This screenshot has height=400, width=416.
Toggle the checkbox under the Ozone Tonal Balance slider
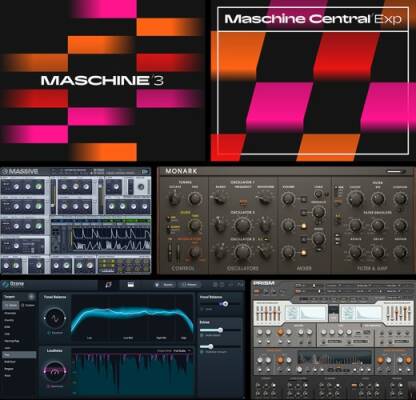click(202, 309)
